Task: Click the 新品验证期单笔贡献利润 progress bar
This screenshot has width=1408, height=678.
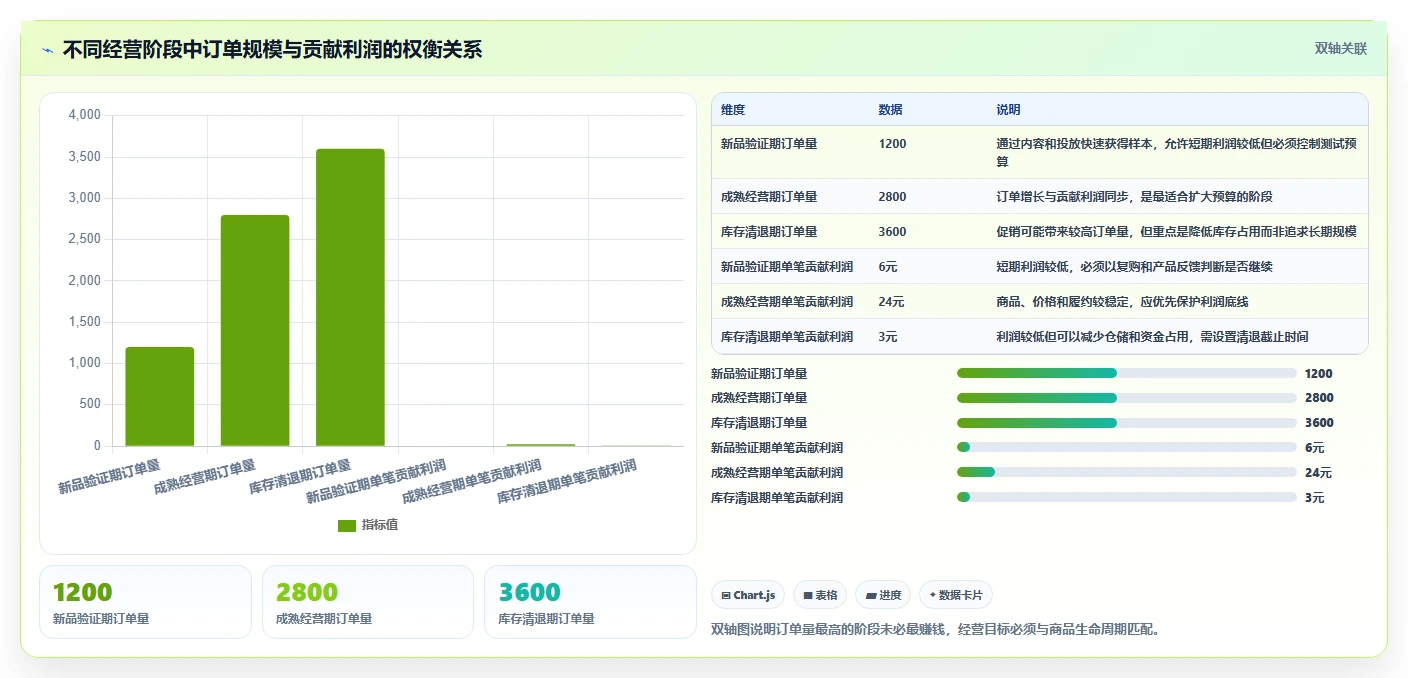Action: 1127,447
